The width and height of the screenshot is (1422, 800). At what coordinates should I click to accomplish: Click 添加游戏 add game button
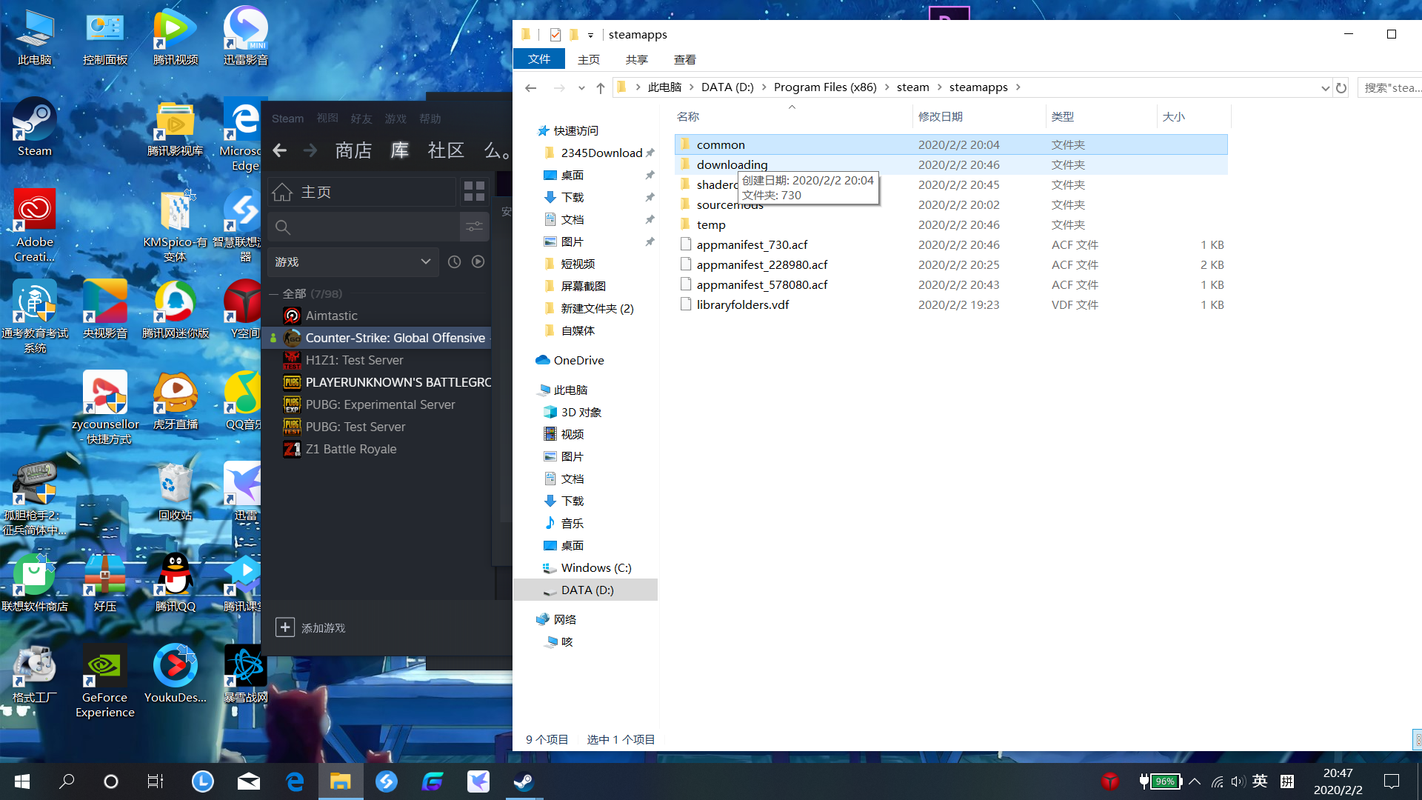(311, 628)
